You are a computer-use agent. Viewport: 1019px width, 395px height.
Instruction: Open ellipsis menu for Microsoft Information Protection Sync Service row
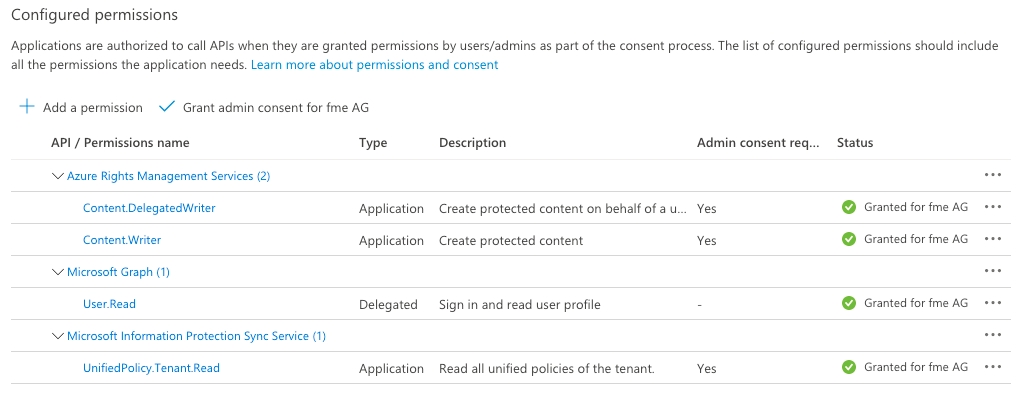click(x=992, y=335)
